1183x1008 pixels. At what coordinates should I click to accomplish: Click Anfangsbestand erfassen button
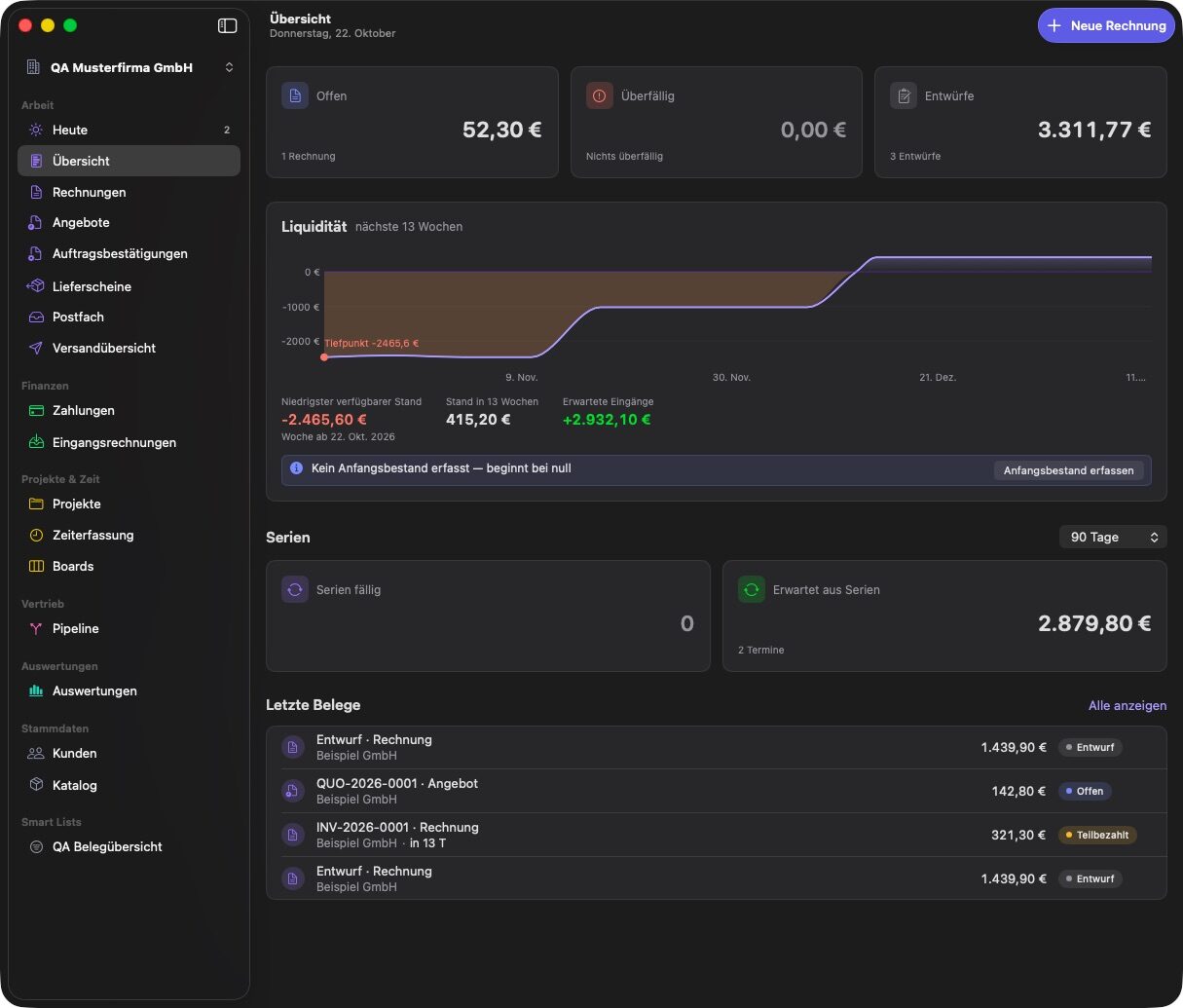pos(1068,470)
